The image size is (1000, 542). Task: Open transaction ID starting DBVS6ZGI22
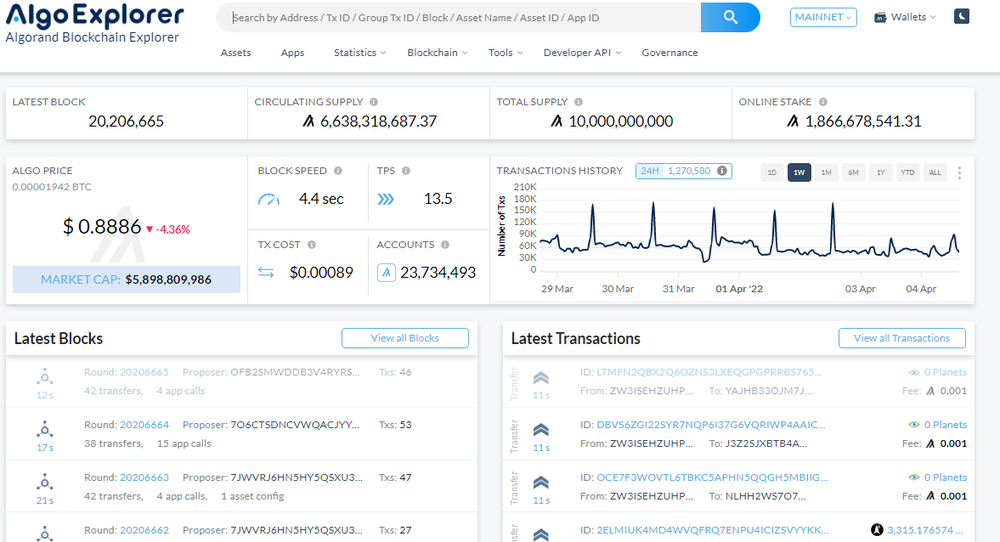tap(710, 425)
